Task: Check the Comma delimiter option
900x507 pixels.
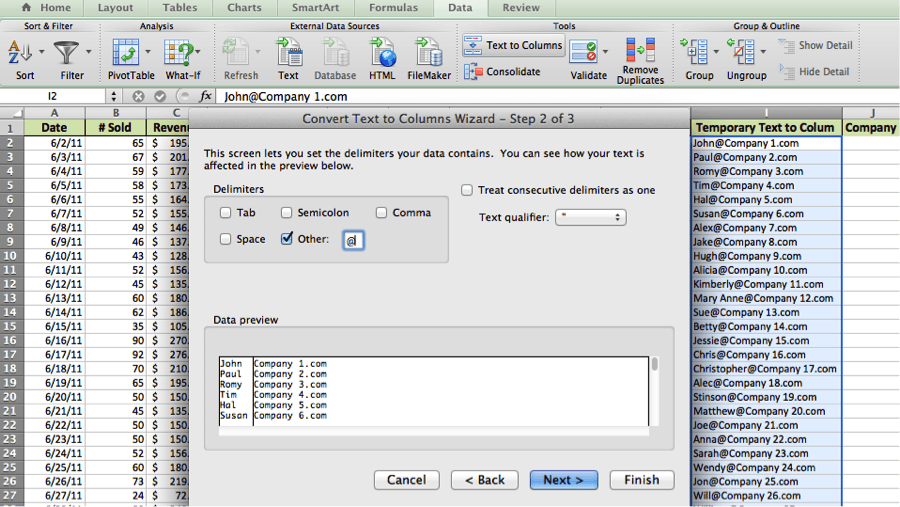Action: tap(382, 213)
